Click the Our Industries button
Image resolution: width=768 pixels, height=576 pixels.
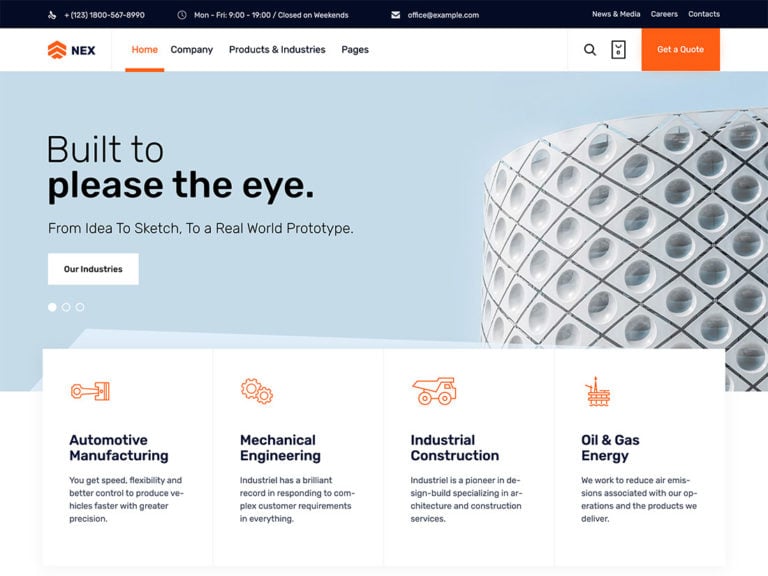point(93,269)
